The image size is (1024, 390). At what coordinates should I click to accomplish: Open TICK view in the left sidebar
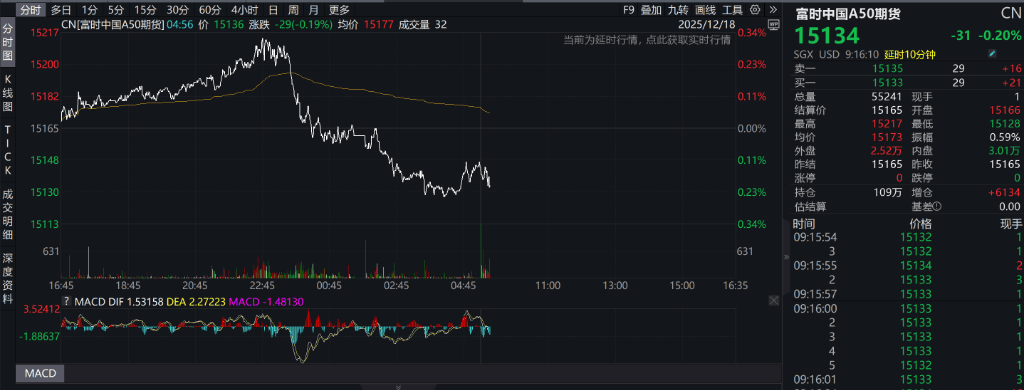(x=8, y=150)
